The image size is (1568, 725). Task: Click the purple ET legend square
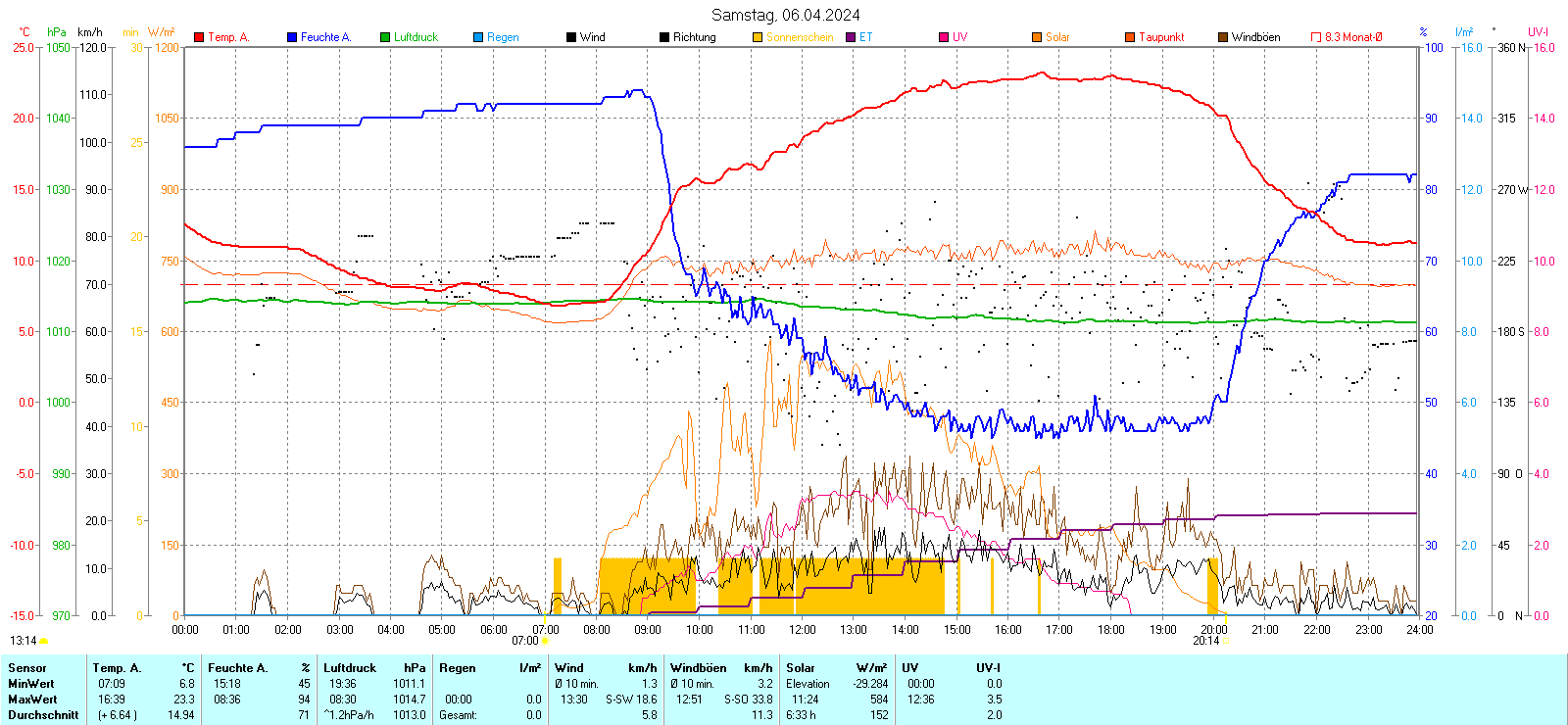pyautogui.click(x=851, y=37)
